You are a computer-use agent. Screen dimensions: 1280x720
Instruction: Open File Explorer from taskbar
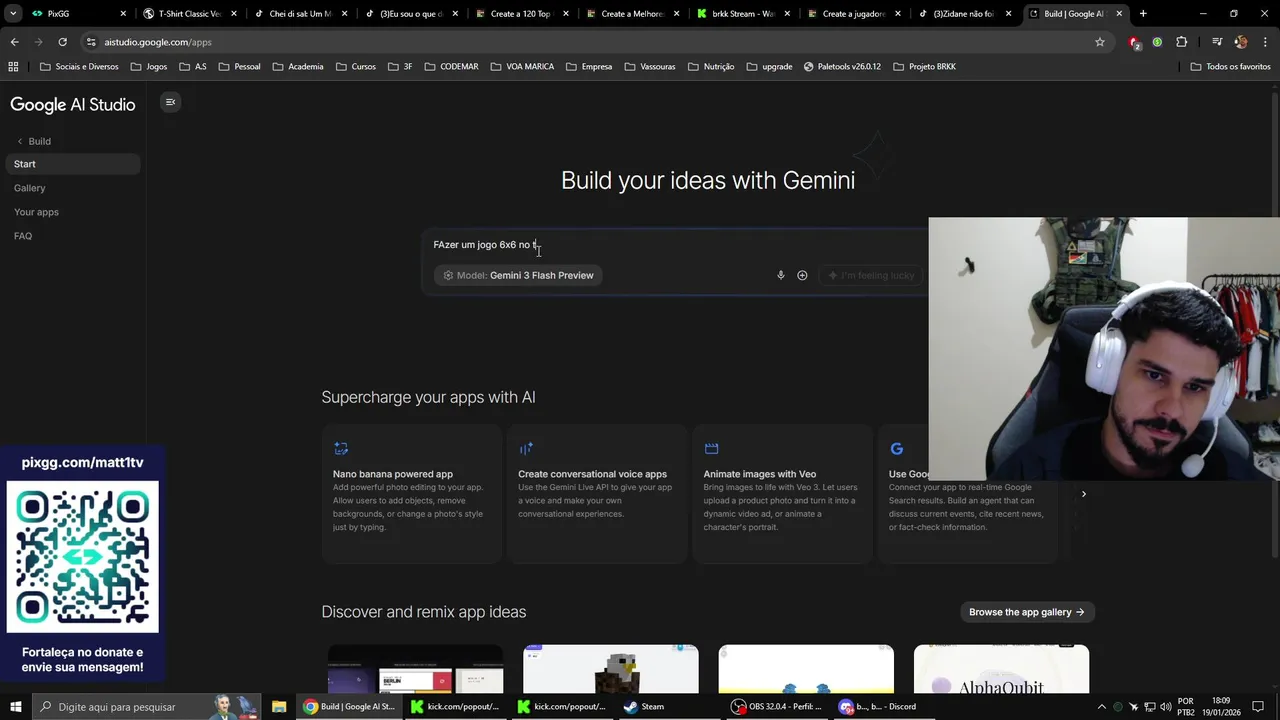279,707
